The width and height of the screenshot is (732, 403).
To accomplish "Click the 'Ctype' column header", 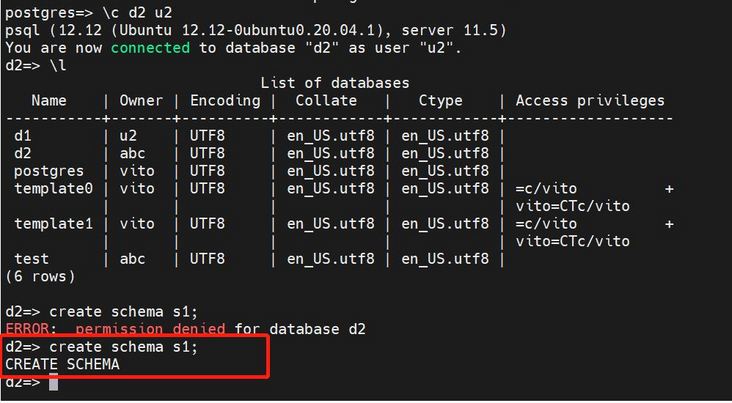I will pos(444,100).
